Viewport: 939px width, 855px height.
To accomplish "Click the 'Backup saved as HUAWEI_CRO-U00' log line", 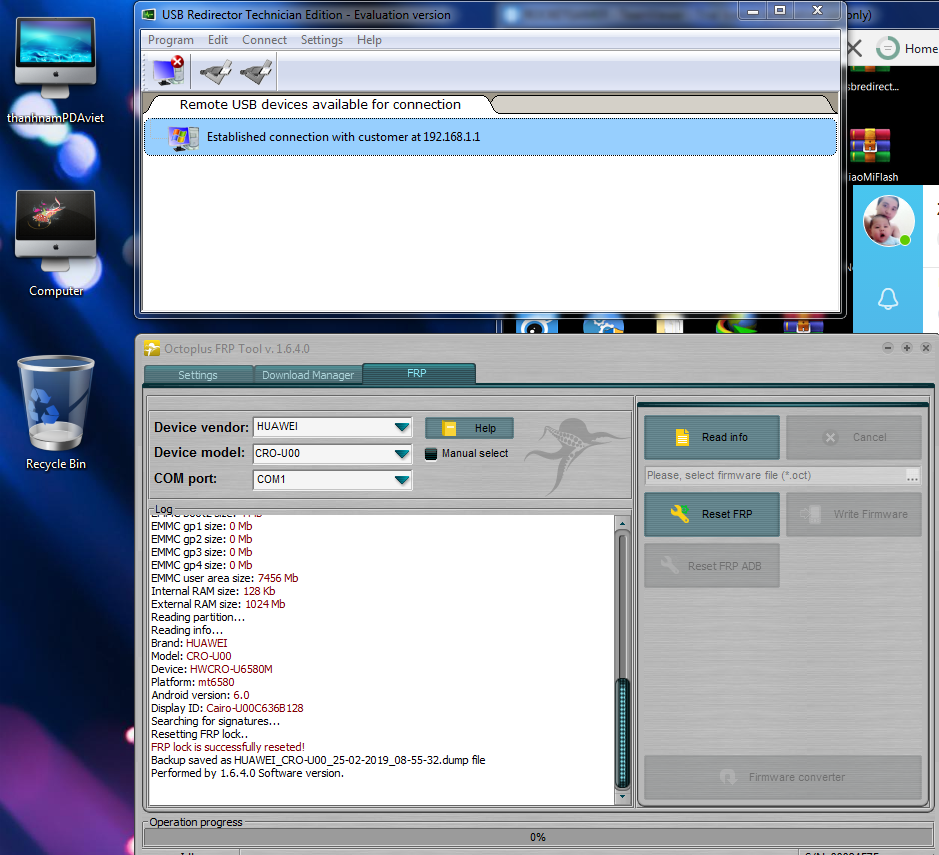I will pyautogui.click(x=318, y=760).
